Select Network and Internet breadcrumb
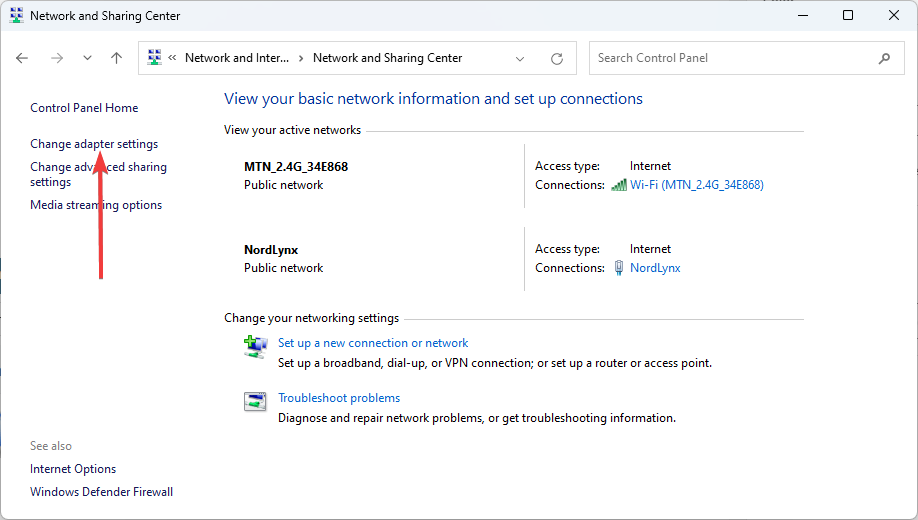The width and height of the screenshot is (918, 520). coord(236,58)
